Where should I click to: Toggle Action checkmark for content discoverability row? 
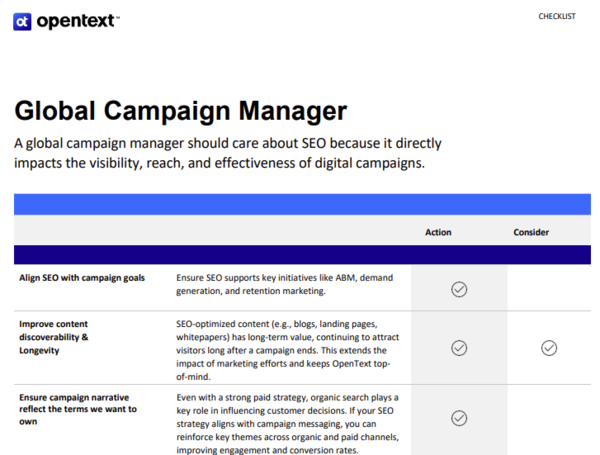[459, 348]
